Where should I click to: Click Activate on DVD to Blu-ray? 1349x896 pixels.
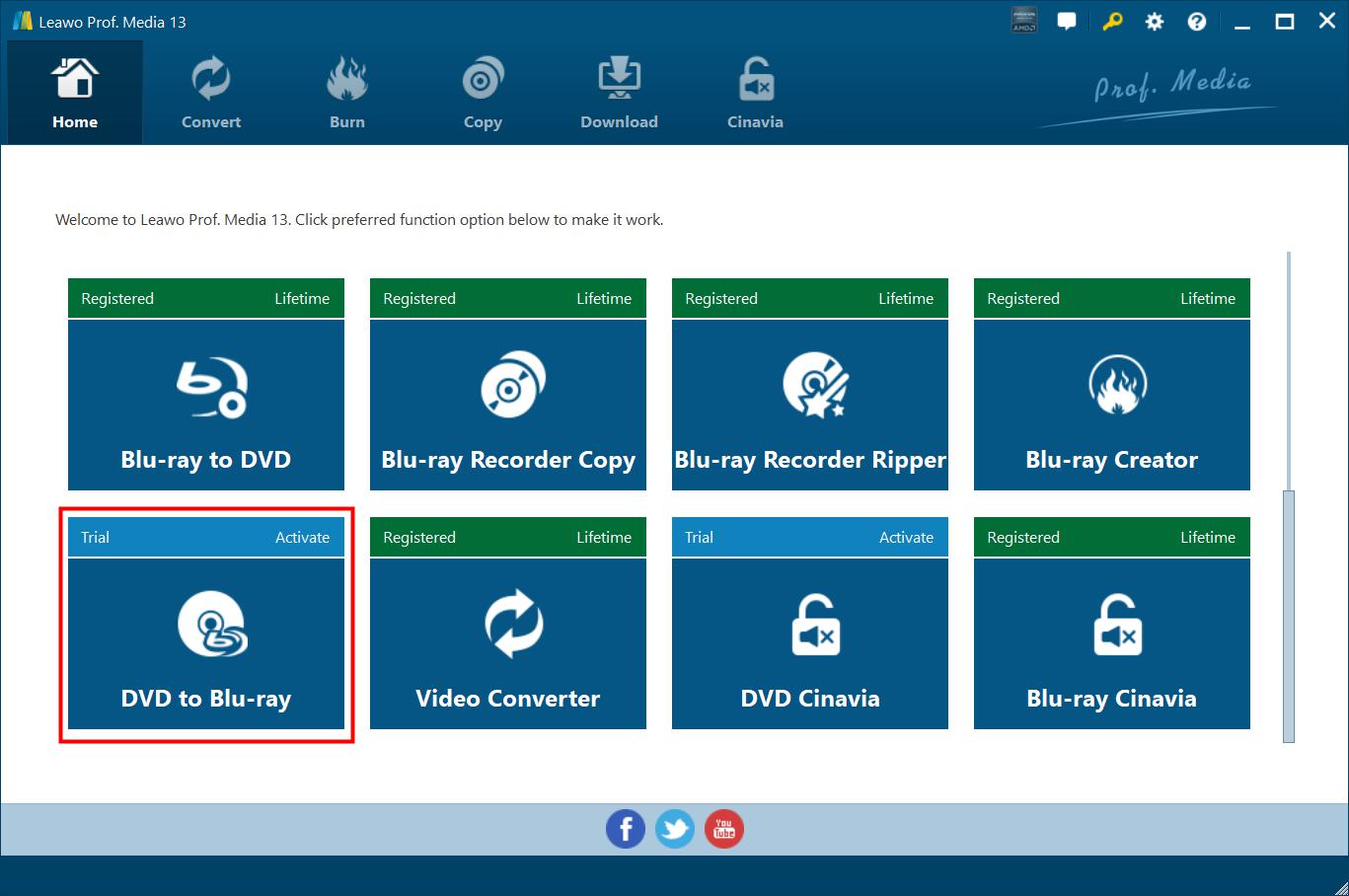tap(302, 538)
